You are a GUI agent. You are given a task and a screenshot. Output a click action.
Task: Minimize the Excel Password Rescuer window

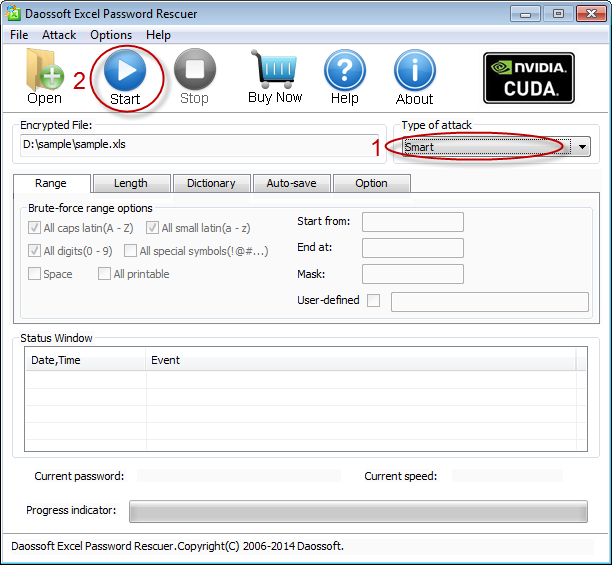[525, 14]
